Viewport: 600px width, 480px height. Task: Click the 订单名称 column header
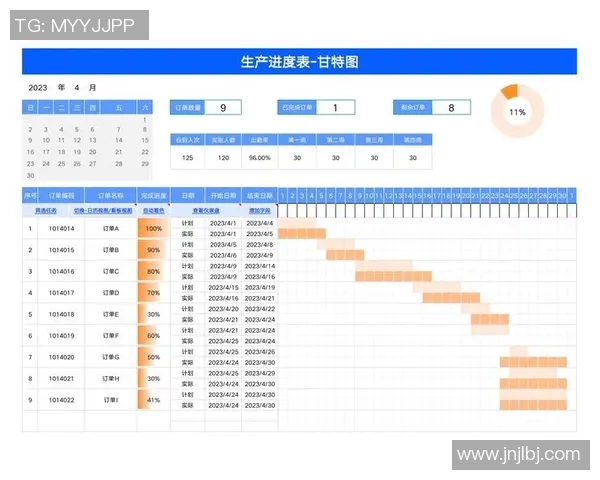pos(111,196)
